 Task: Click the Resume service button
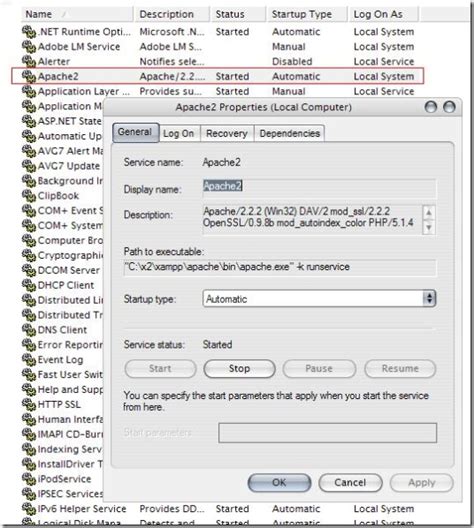(400, 368)
